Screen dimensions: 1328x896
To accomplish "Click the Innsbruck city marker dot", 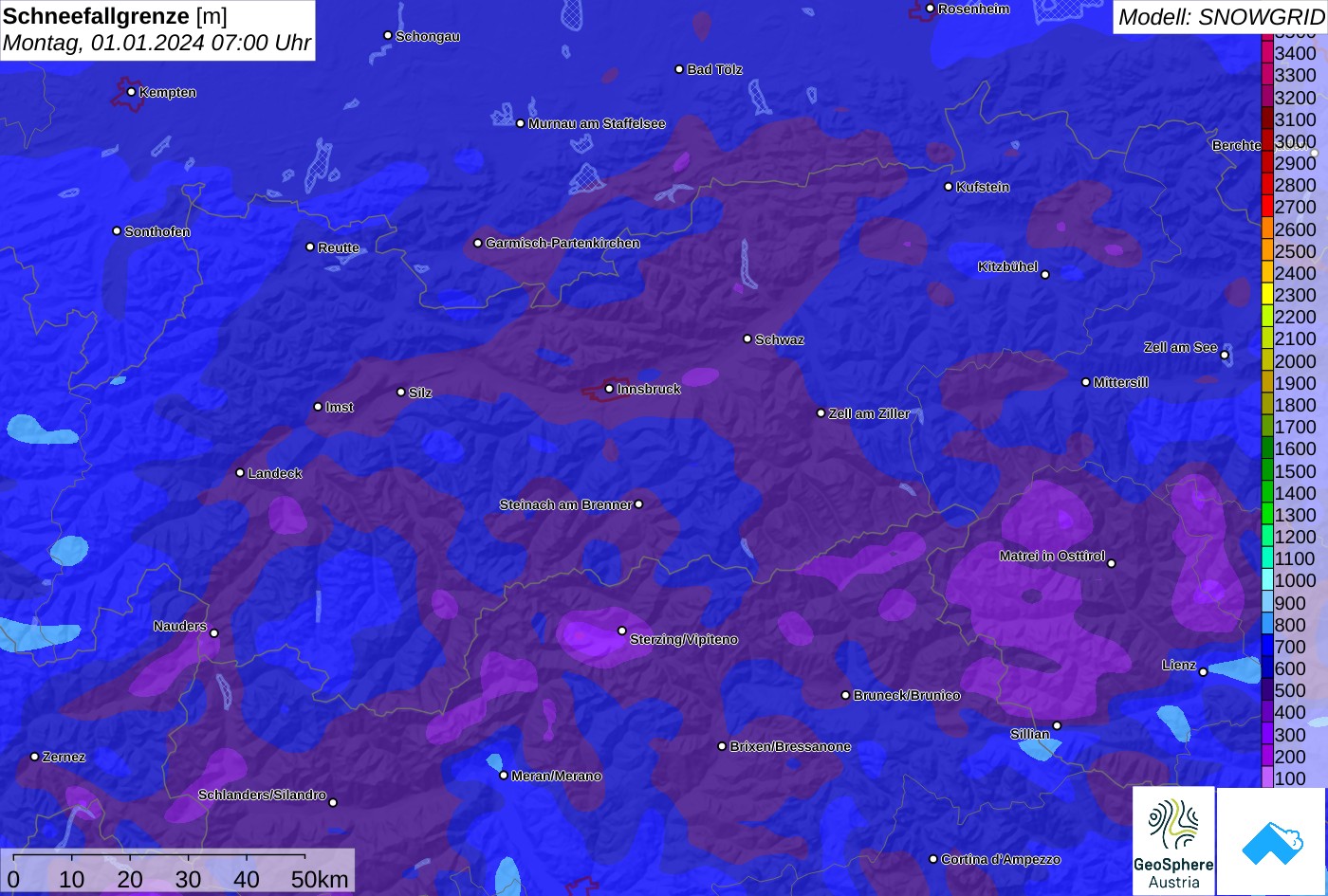I will point(609,389).
